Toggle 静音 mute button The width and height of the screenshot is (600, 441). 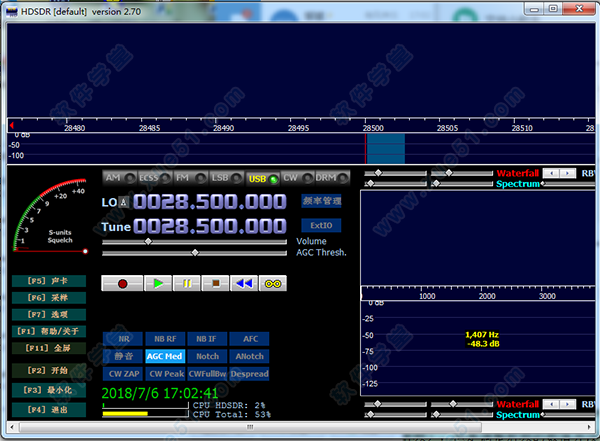(x=123, y=356)
